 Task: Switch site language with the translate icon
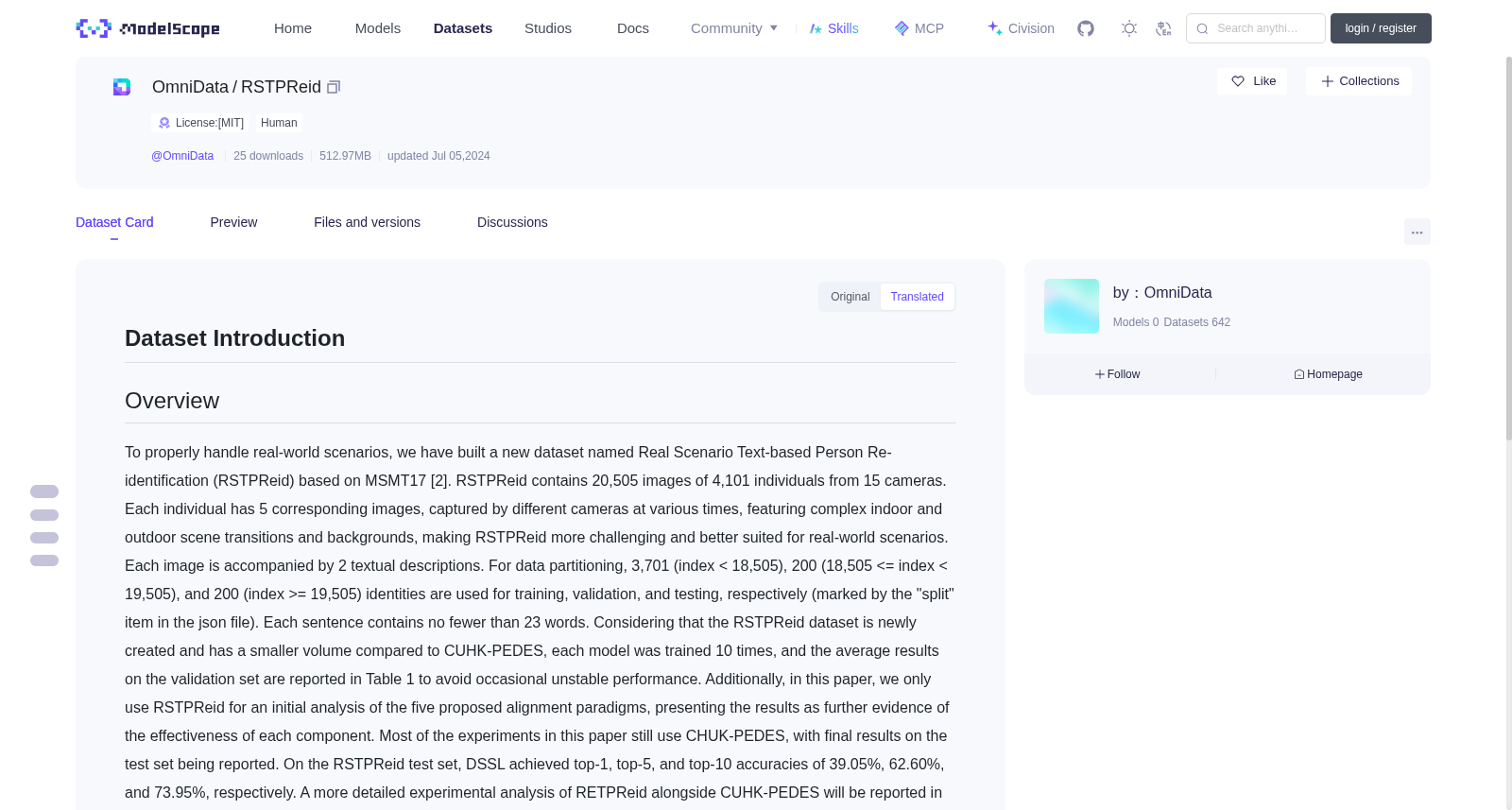1163,28
